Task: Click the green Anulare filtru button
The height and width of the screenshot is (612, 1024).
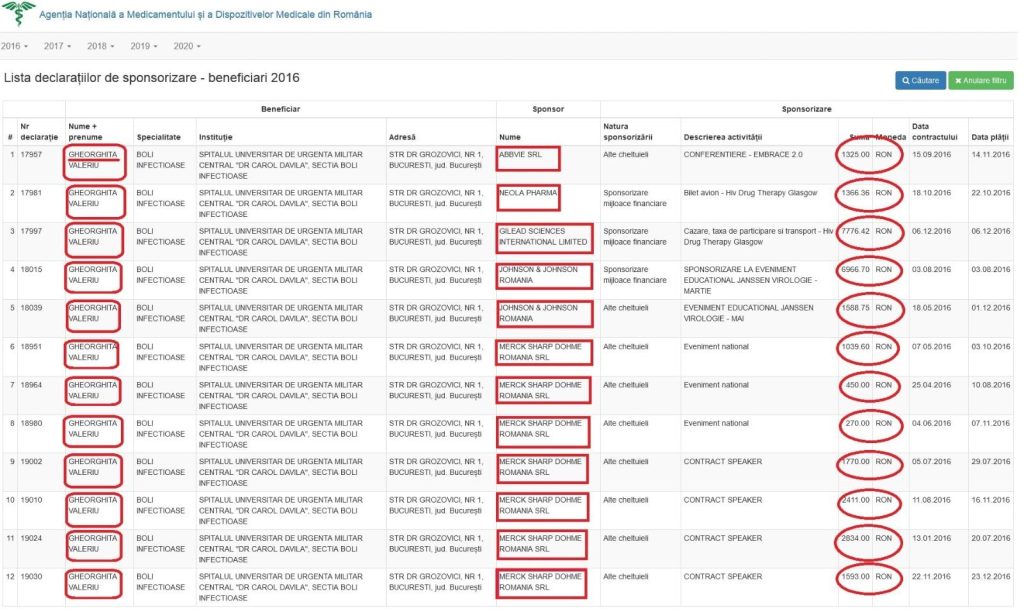Action: [x=981, y=80]
